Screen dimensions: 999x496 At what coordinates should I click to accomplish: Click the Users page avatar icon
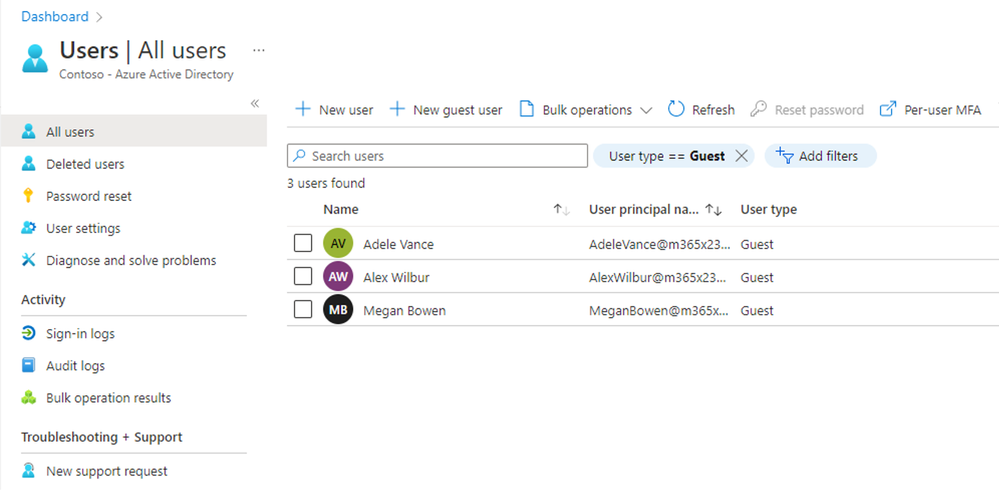[x=35, y=59]
